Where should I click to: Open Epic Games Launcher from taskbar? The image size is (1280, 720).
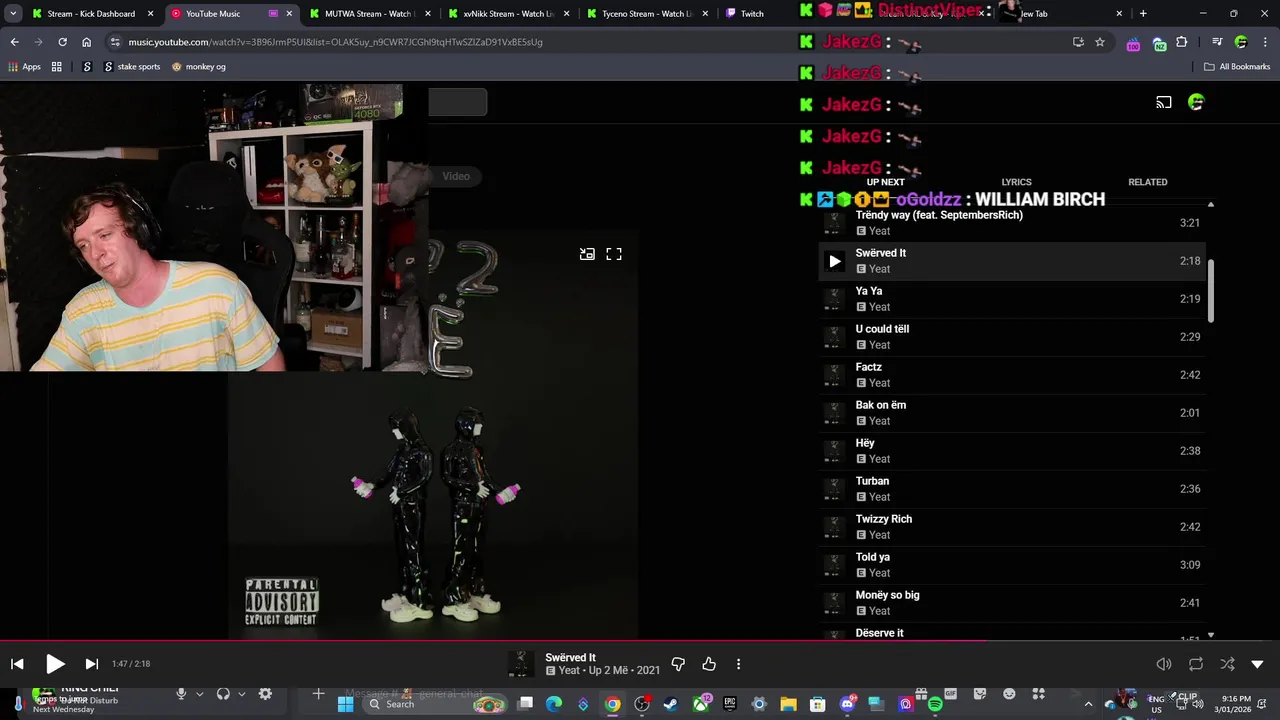click(x=730, y=704)
